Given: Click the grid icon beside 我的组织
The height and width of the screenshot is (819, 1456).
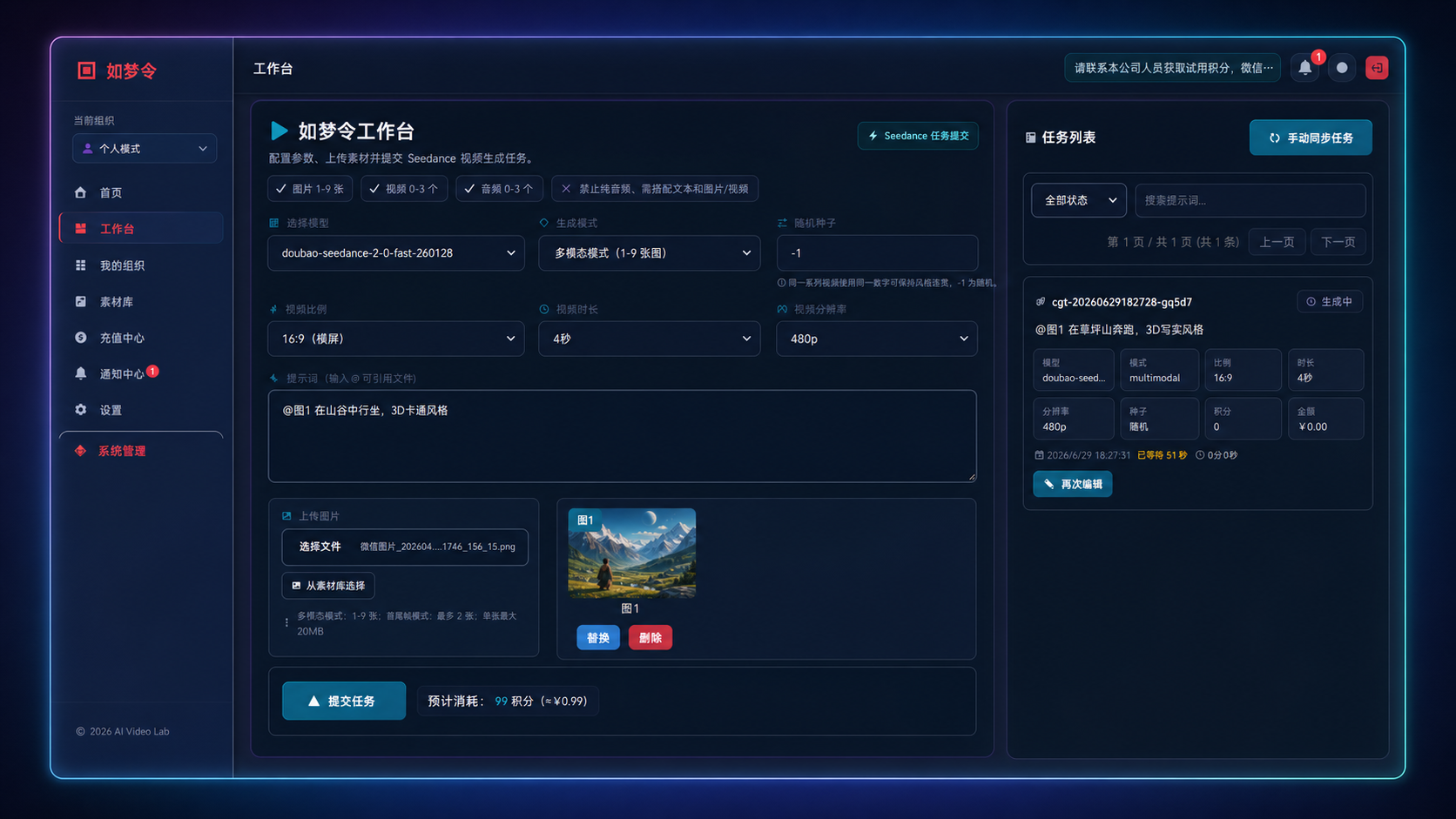Looking at the screenshot, I should point(80,265).
